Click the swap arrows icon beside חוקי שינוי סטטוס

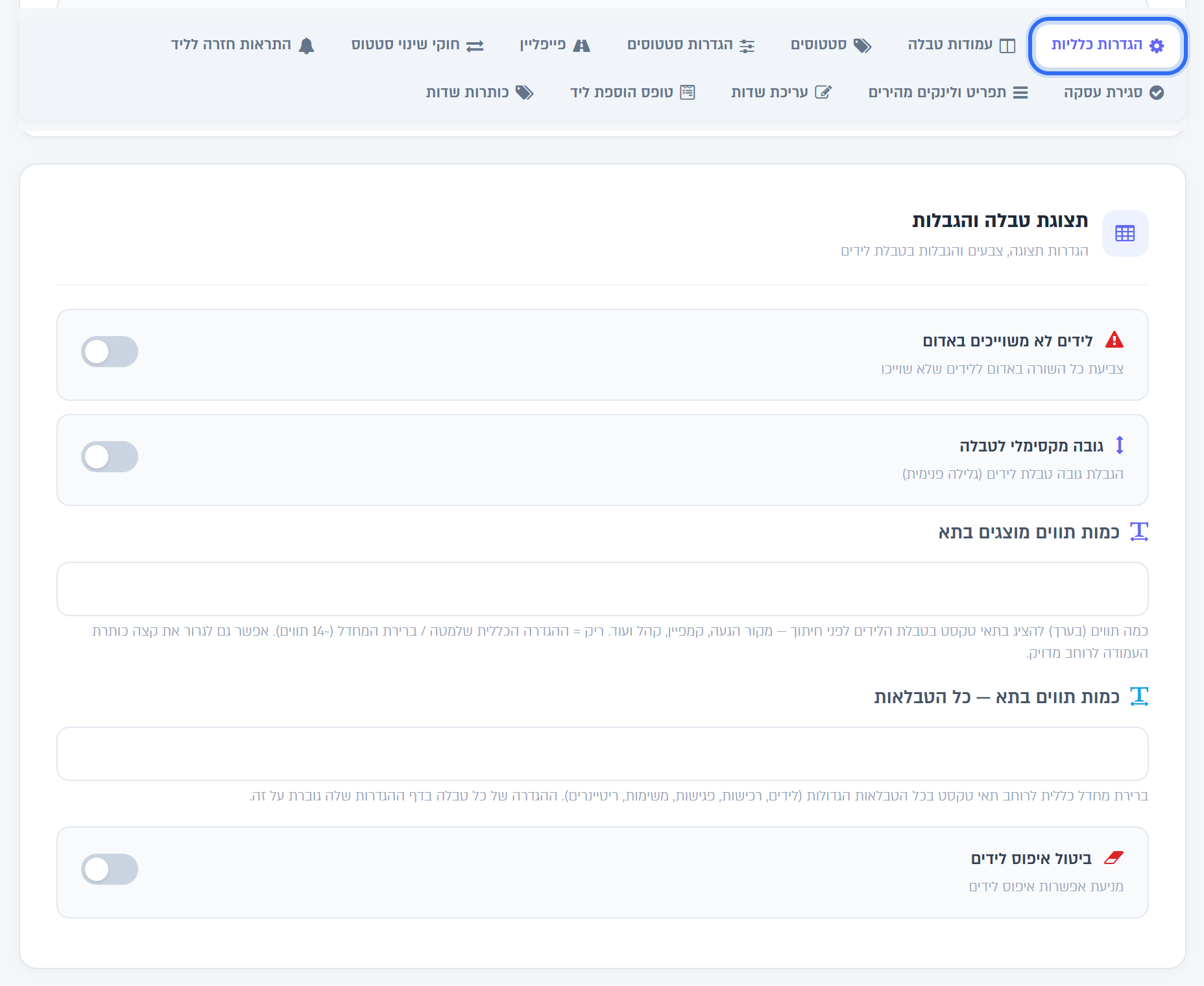click(476, 46)
